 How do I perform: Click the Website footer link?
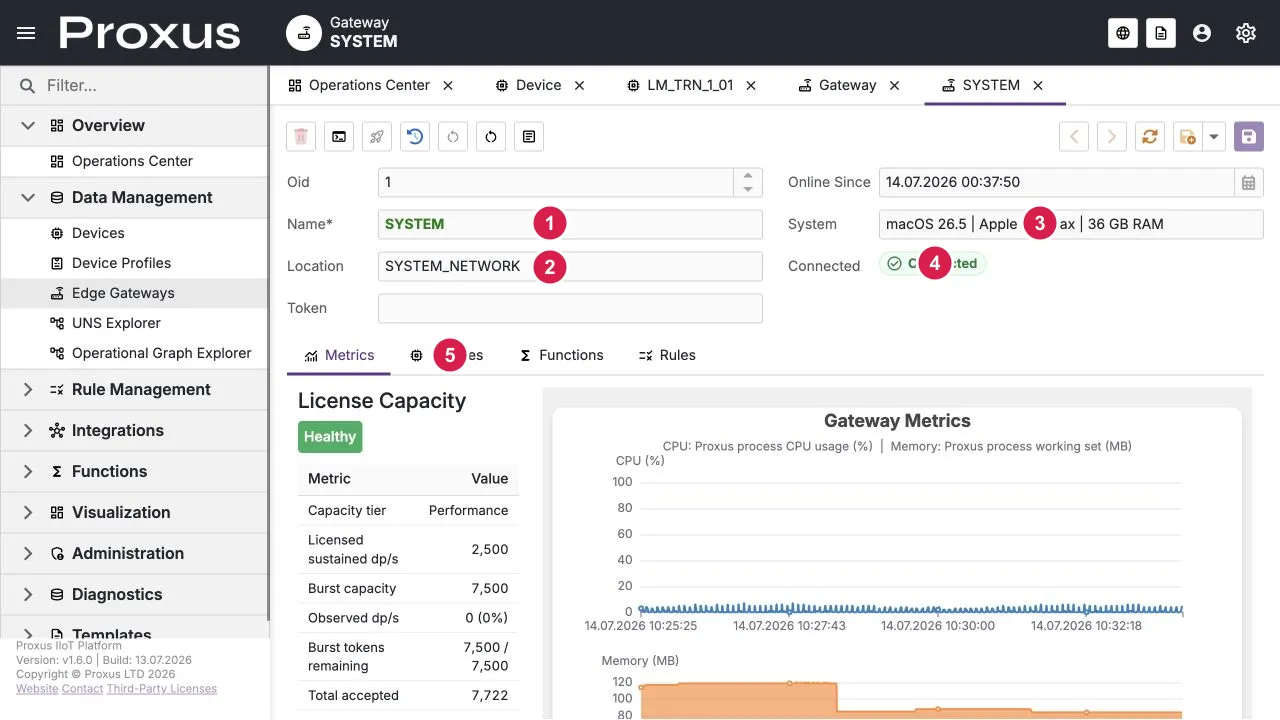37,689
